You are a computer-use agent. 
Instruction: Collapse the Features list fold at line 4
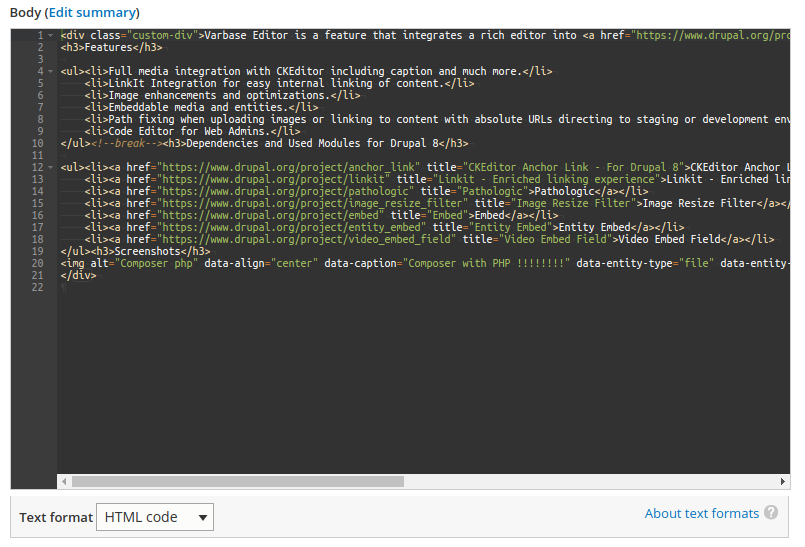pyautogui.click(x=50, y=72)
